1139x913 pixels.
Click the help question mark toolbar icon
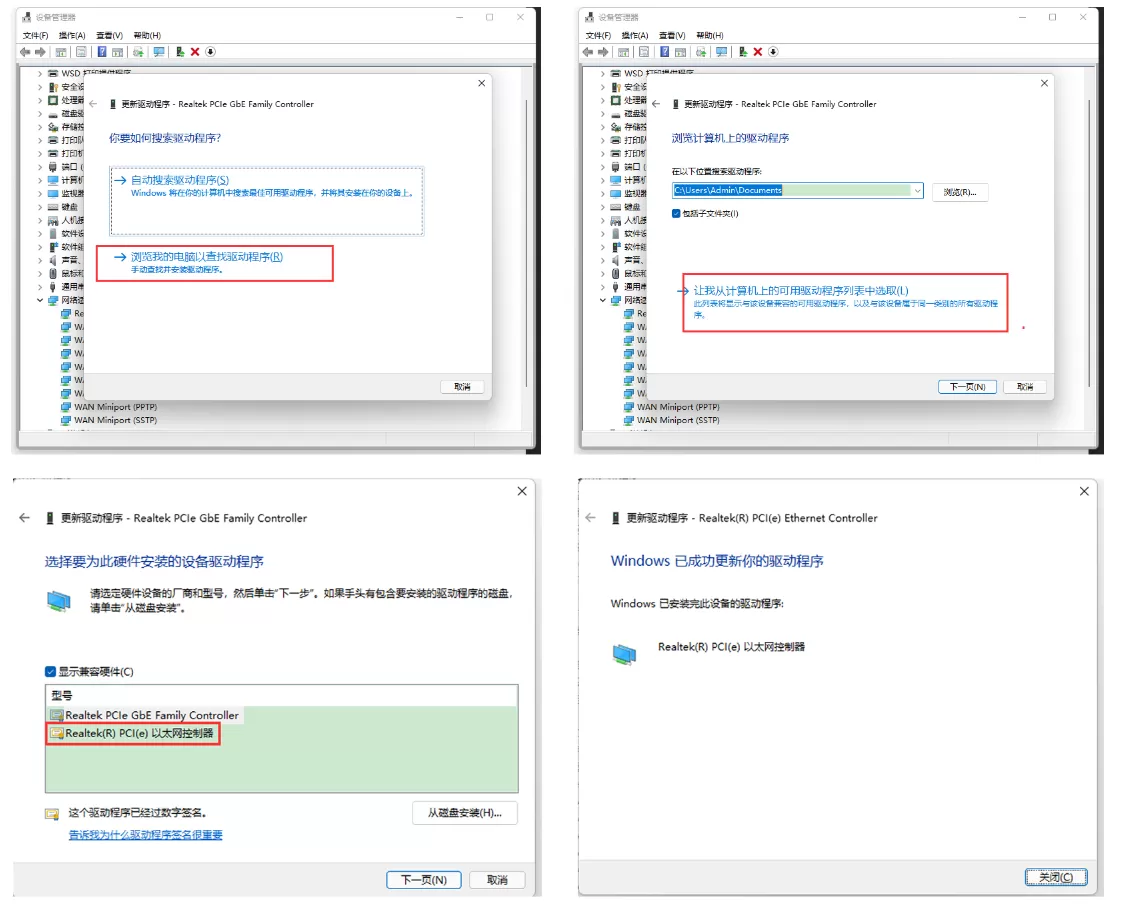pos(101,52)
